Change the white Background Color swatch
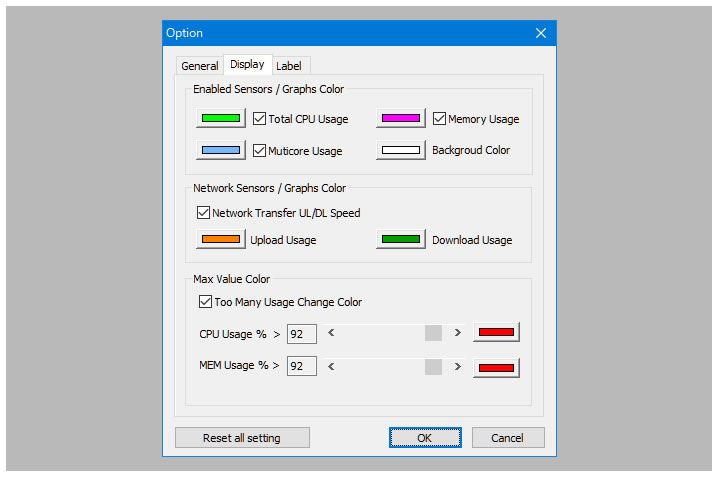 pyautogui.click(x=401, y=151)
